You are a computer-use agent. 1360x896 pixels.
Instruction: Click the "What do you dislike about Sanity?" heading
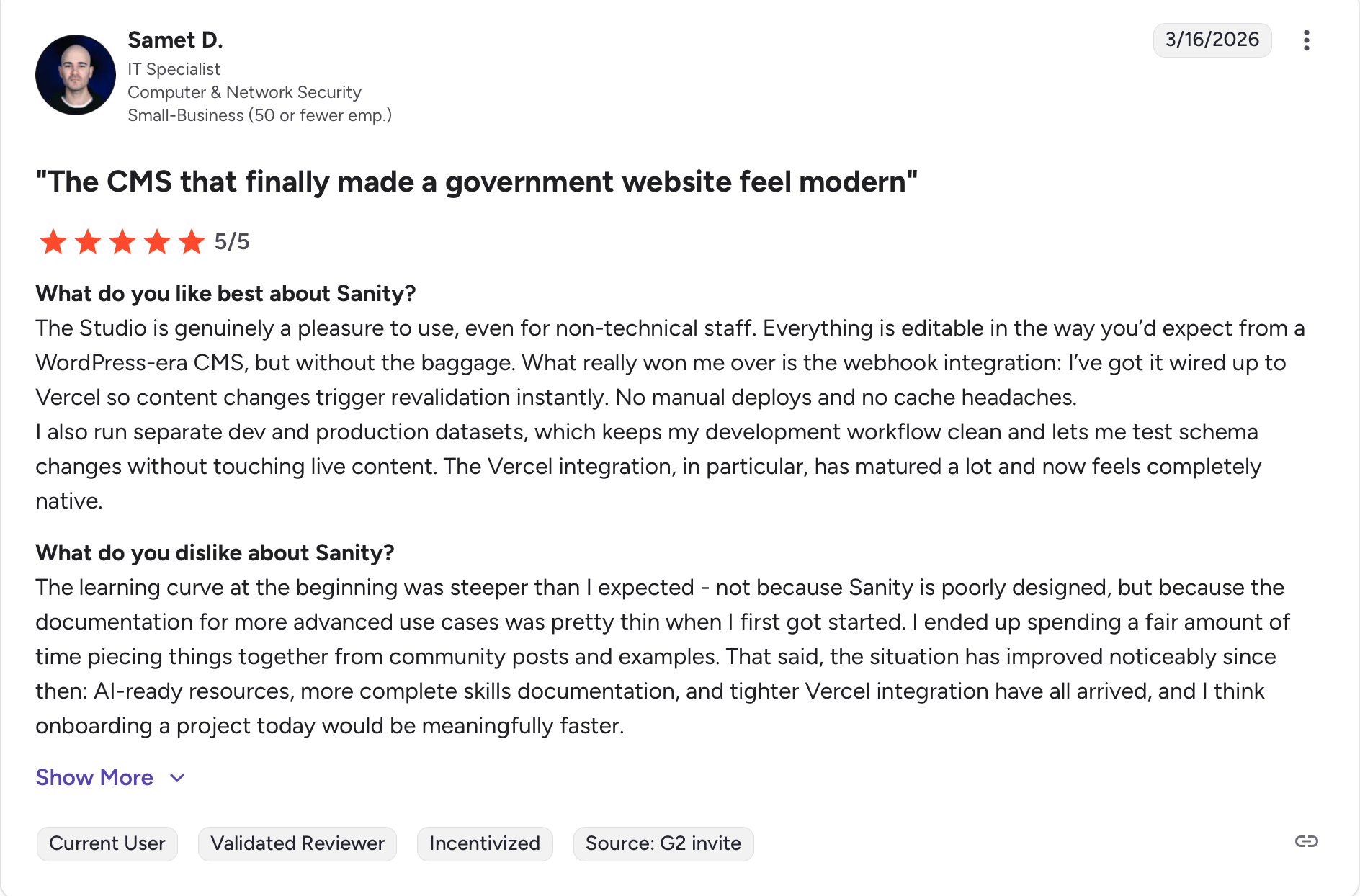coord(215,552)
